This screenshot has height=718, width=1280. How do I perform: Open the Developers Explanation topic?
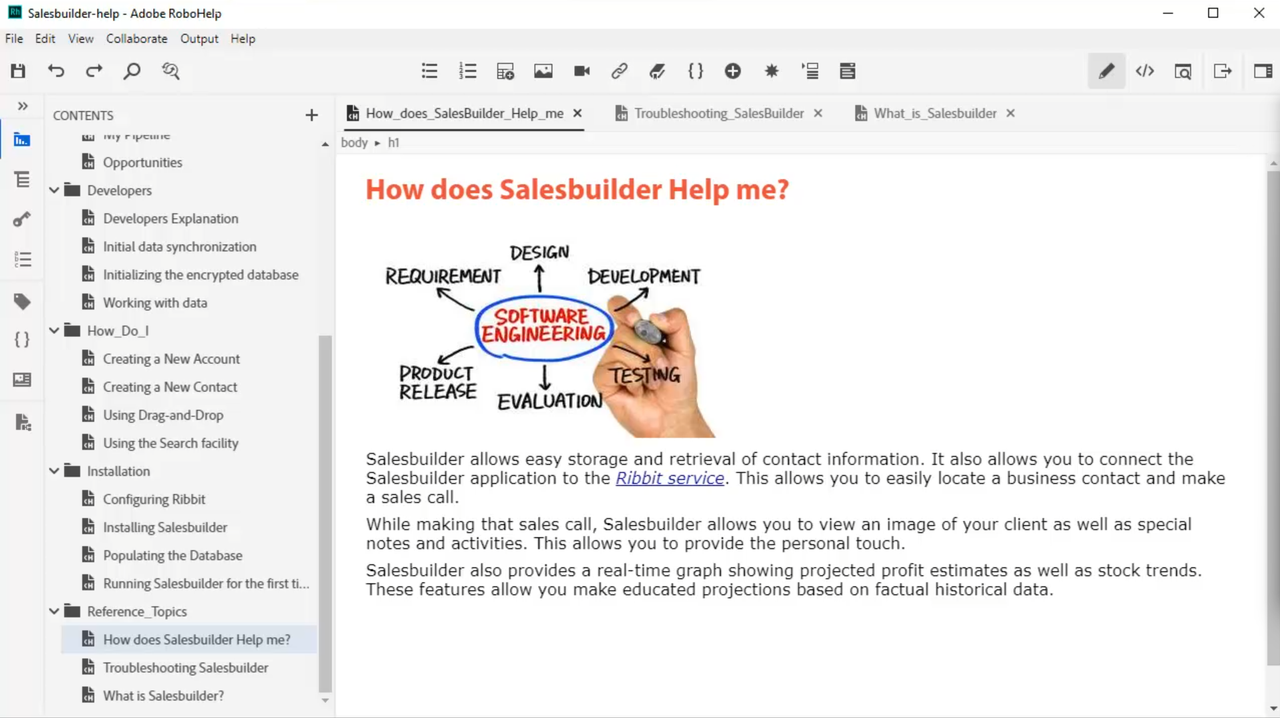(170, 218)
